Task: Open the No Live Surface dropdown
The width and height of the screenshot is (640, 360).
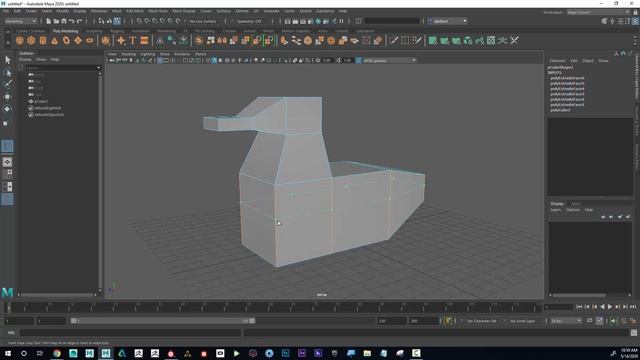Action: (203, 21)
